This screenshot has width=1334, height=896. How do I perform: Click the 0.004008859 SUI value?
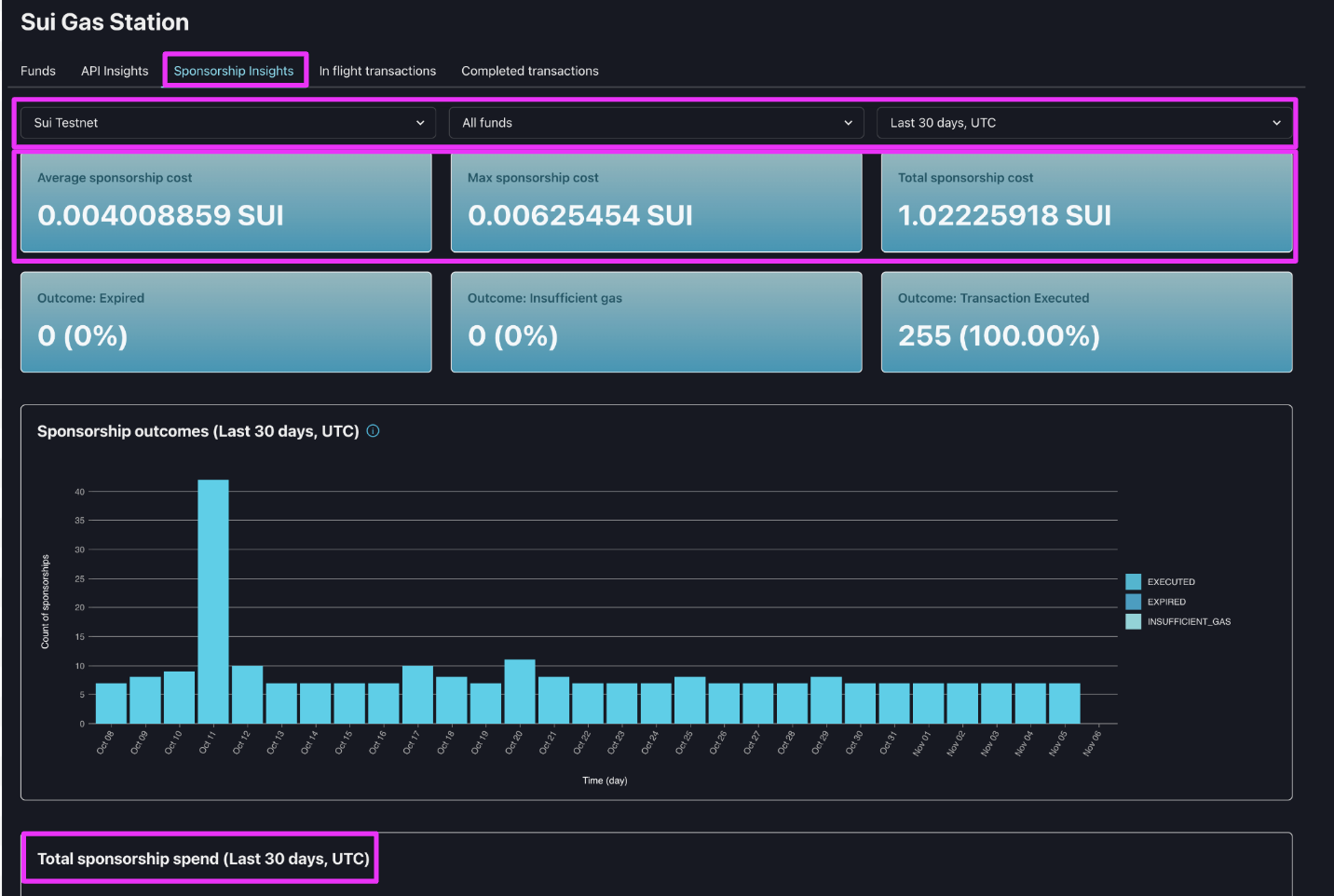coord(160,215)
